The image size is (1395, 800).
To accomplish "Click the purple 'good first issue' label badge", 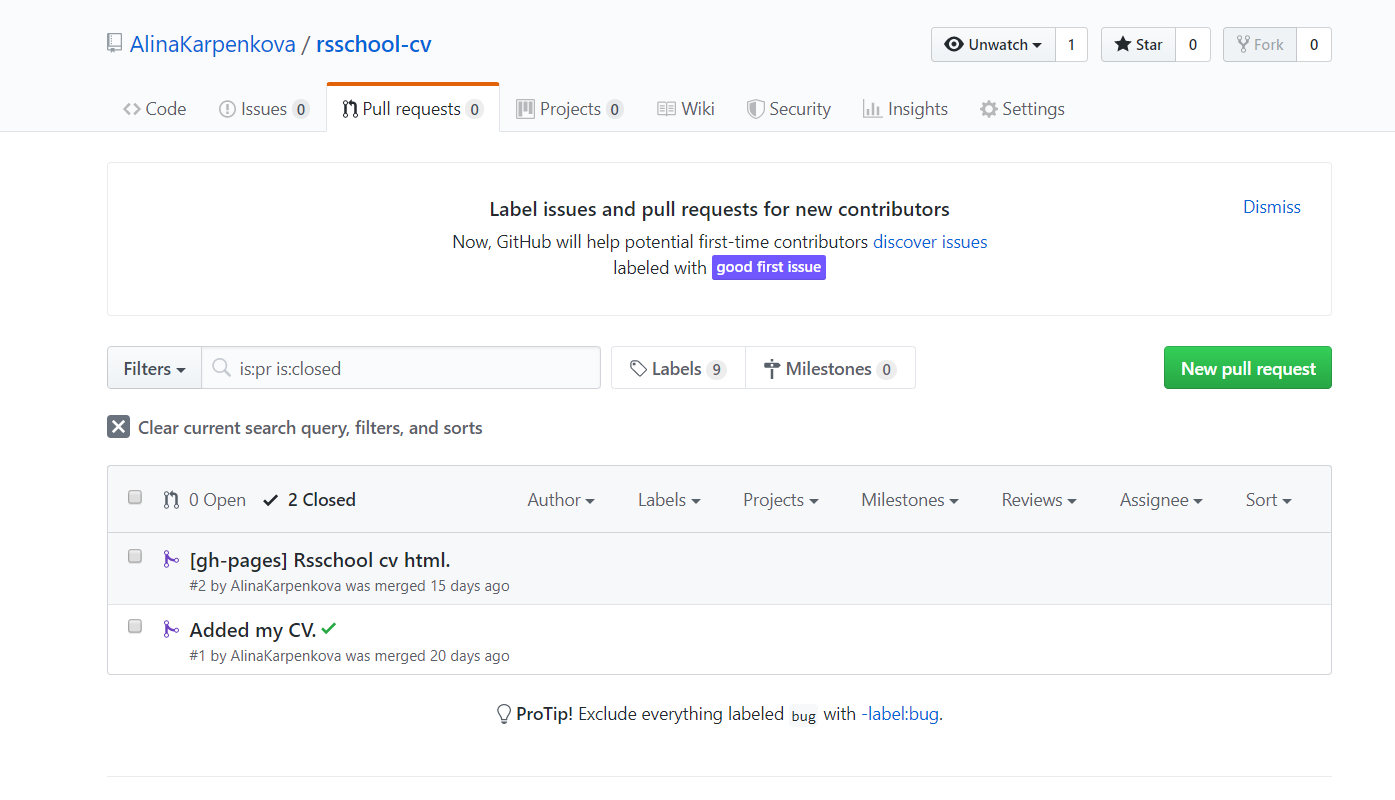I will (x=768, y=267).
